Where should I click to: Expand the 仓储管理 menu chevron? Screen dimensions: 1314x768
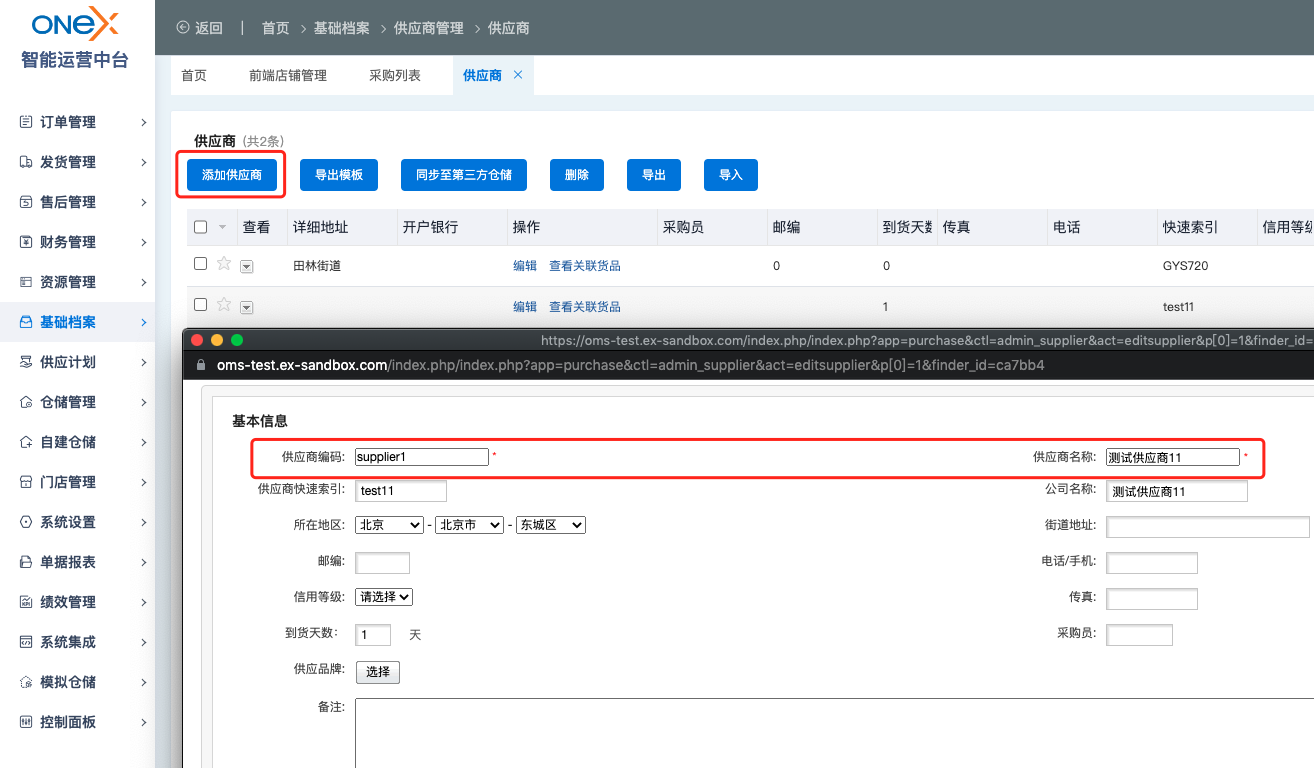tap(144, 402)
